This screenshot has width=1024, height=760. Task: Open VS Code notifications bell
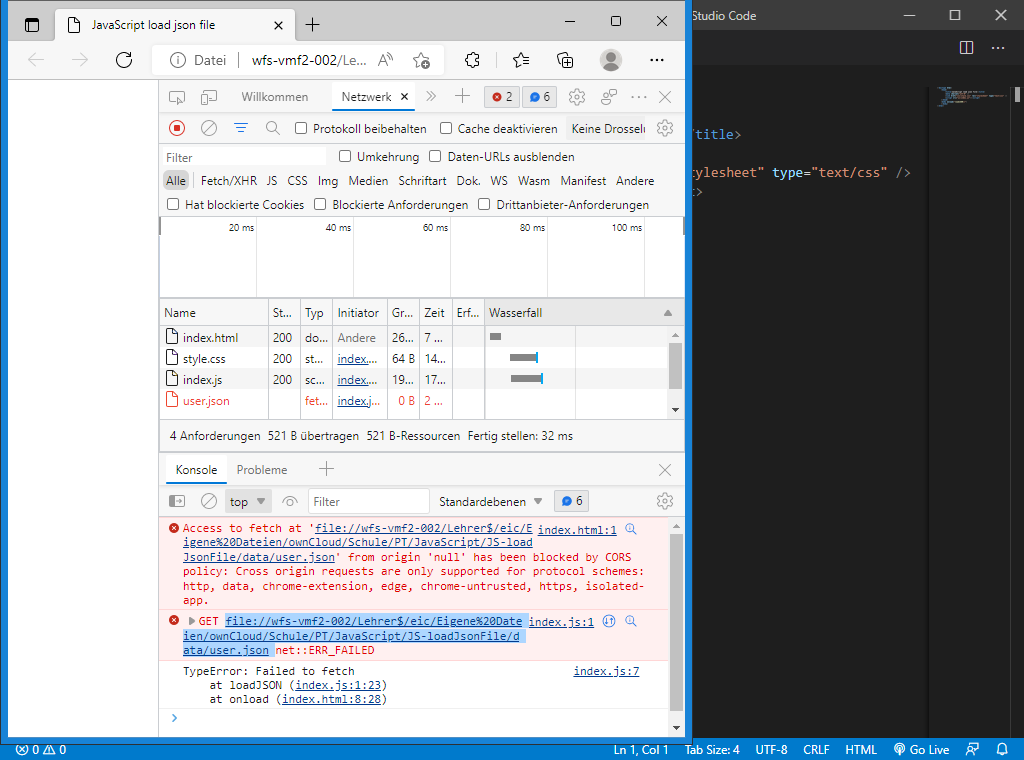(1002, 750)
